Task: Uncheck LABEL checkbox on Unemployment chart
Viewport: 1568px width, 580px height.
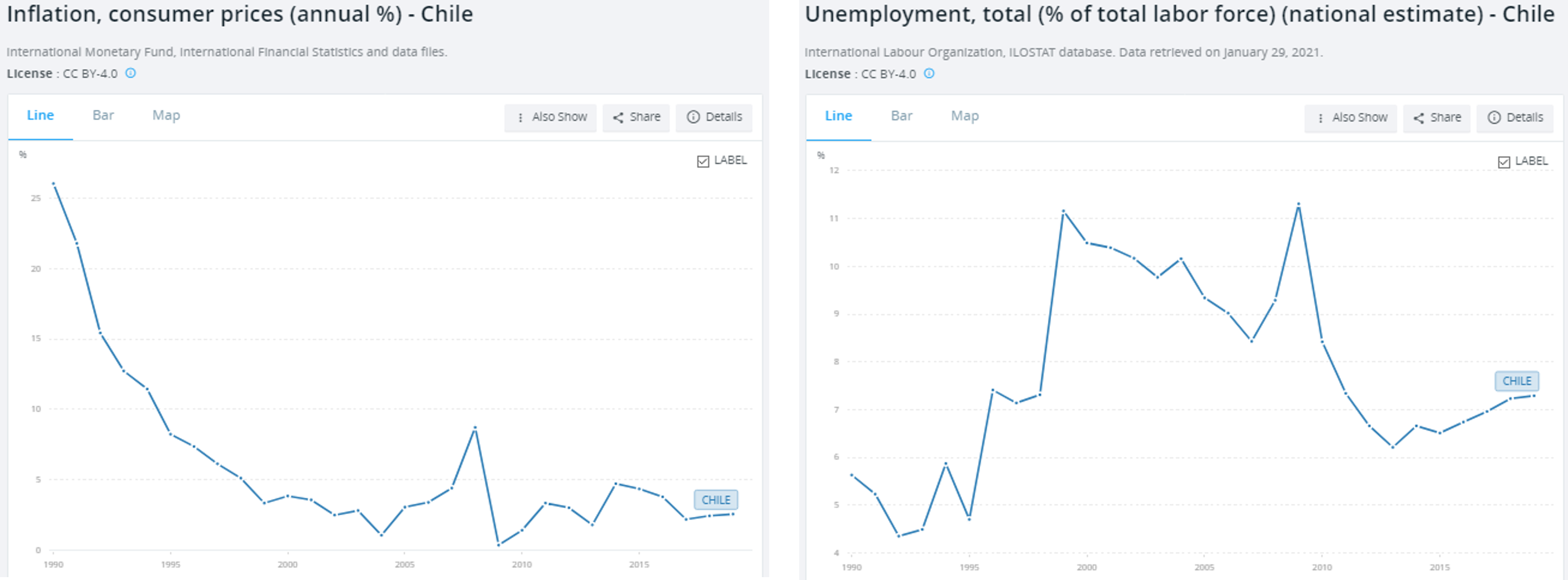Action: [x=1504, y=162]
